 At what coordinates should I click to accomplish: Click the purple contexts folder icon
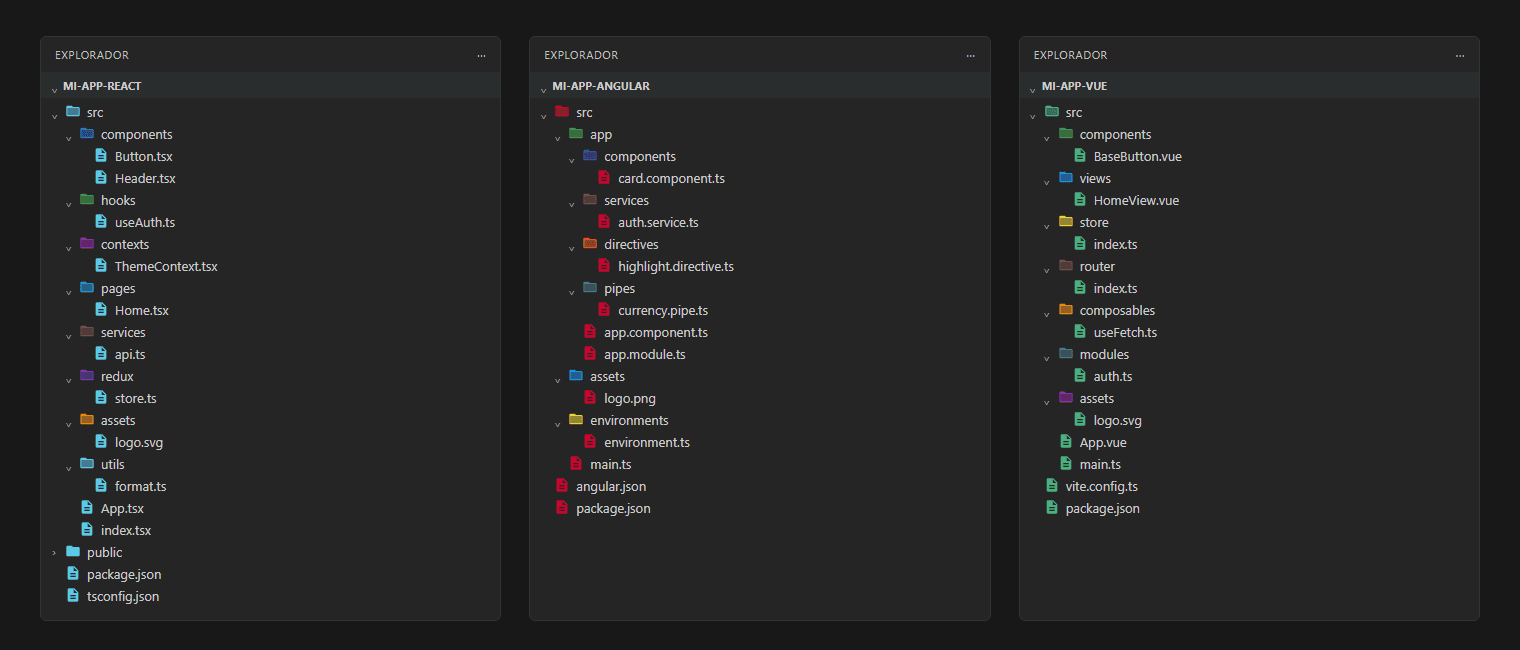[x=87, y=244]
